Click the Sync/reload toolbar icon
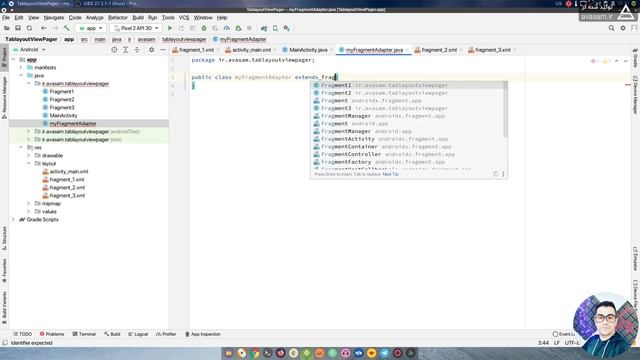Viewport: 640px width, 360px height. [x=29, y=28]
